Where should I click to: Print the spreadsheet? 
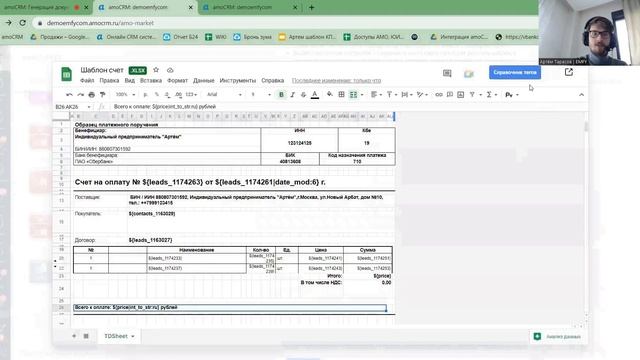coord(91,95)
